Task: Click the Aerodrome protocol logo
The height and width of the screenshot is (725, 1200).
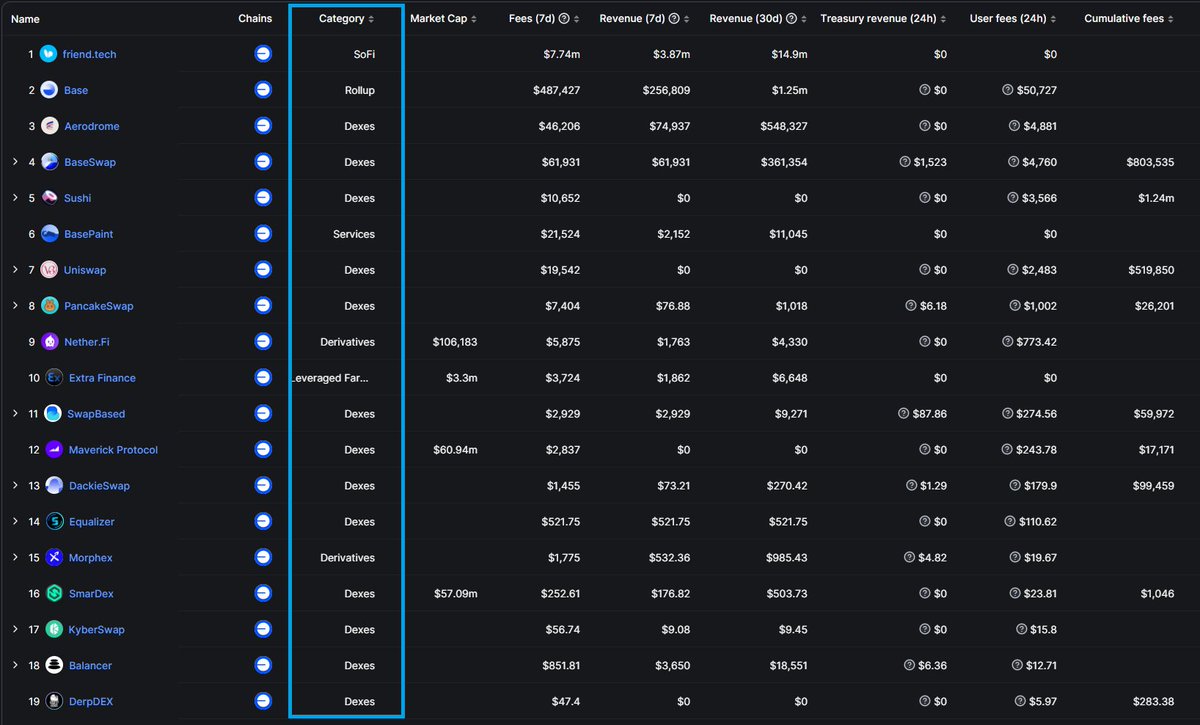Action: tap(50, 126)
